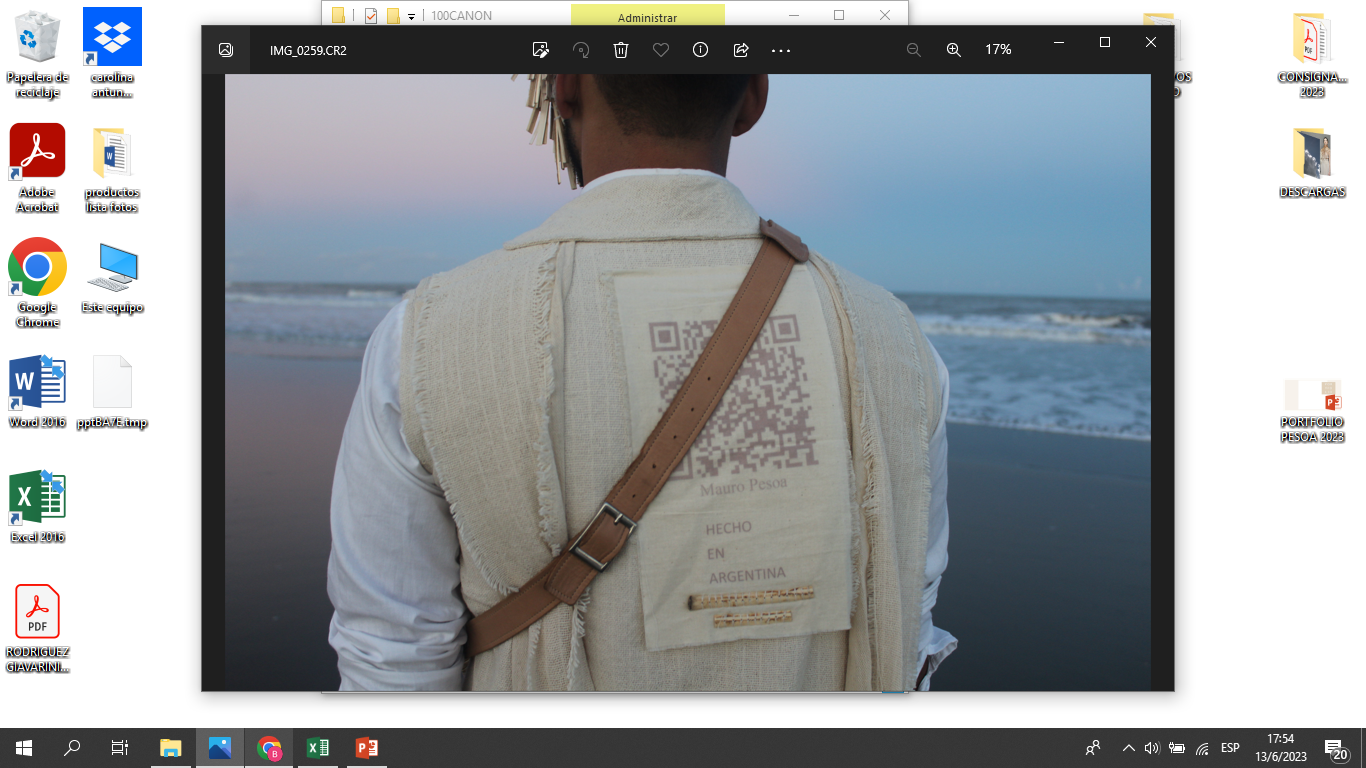Open DESCARGAS folder on desktop
The image size is (1366, 768).
pos(1312,163)
